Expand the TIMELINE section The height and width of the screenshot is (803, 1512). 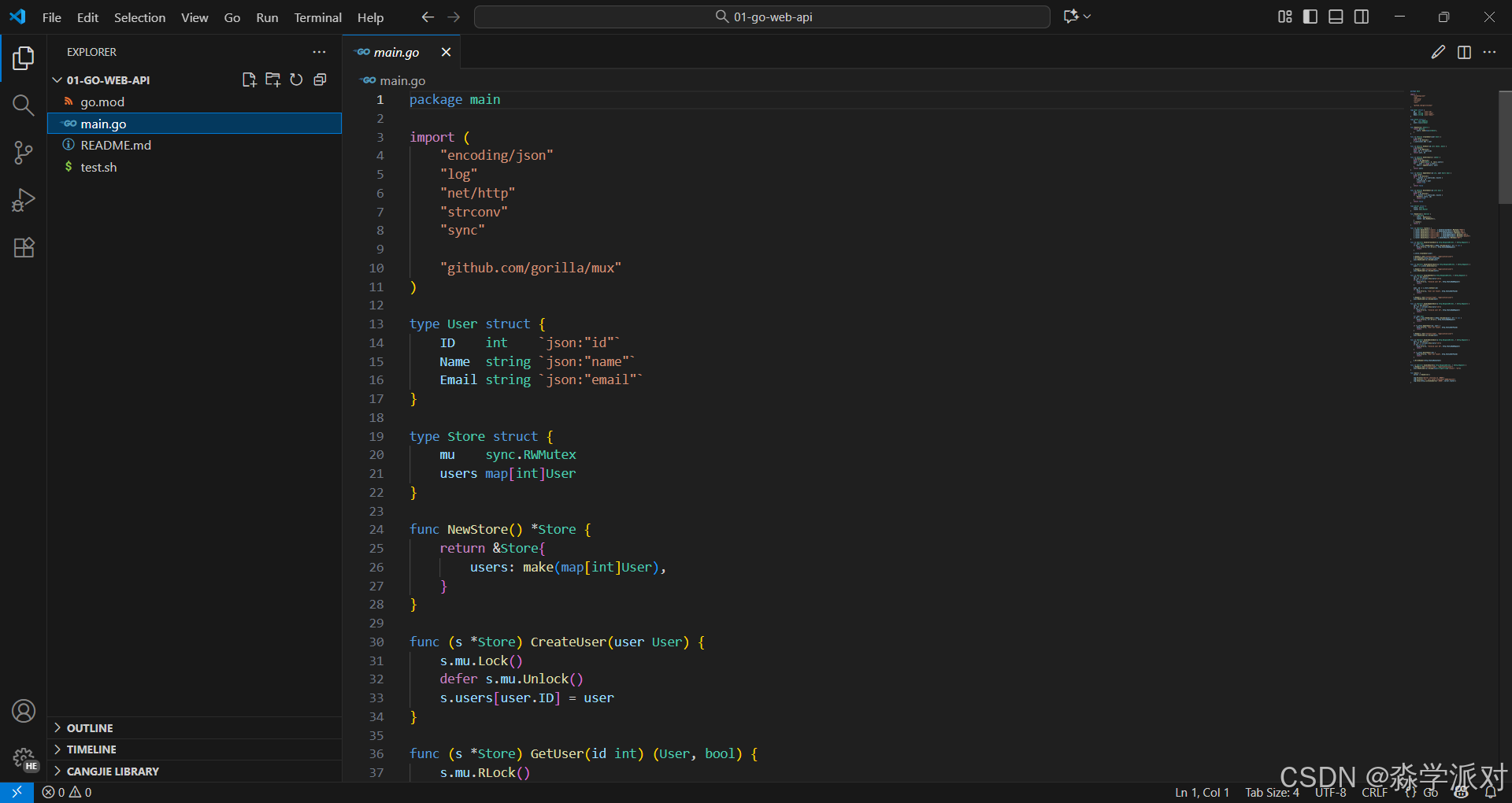195,749
